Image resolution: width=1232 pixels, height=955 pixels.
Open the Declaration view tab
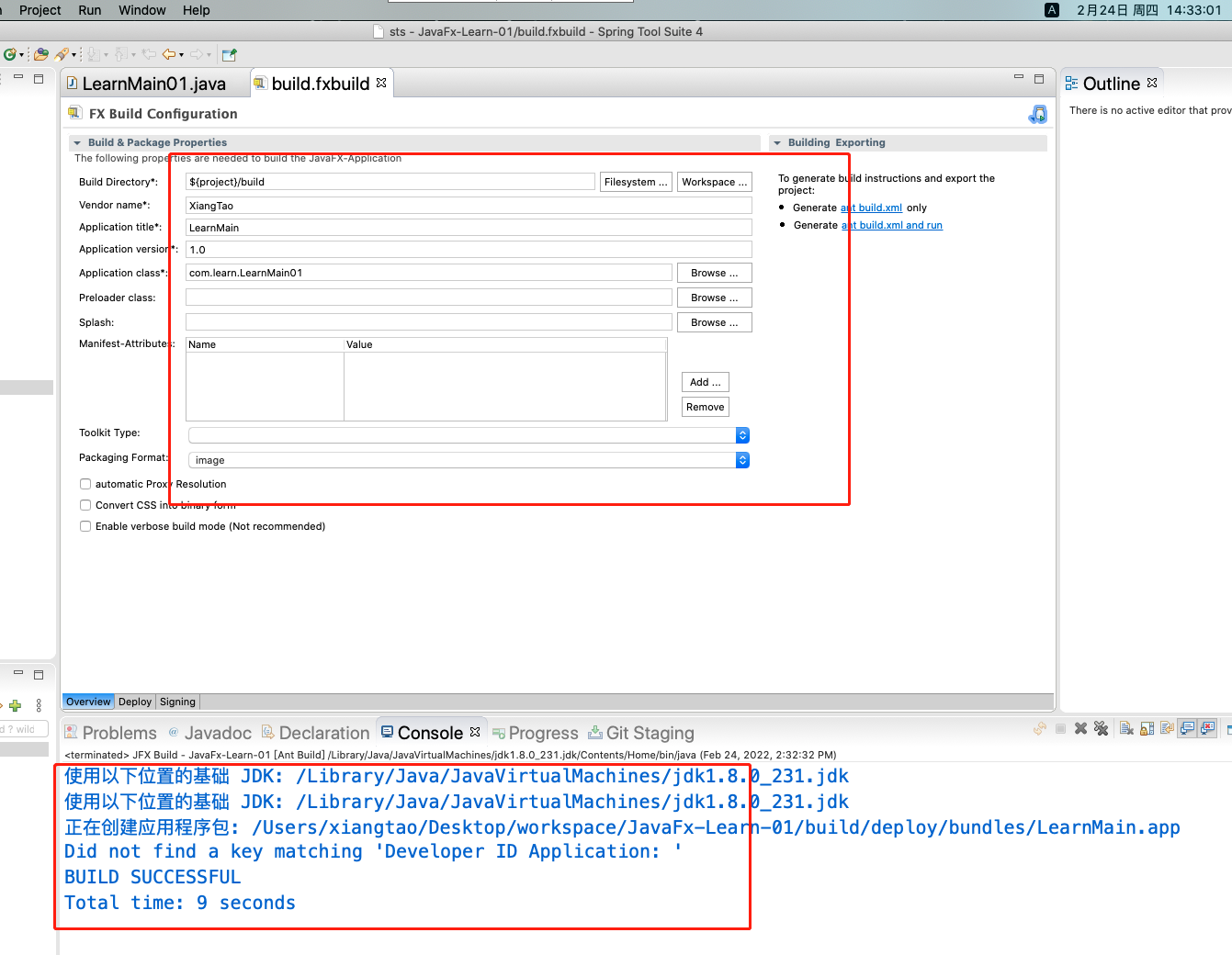315,733
